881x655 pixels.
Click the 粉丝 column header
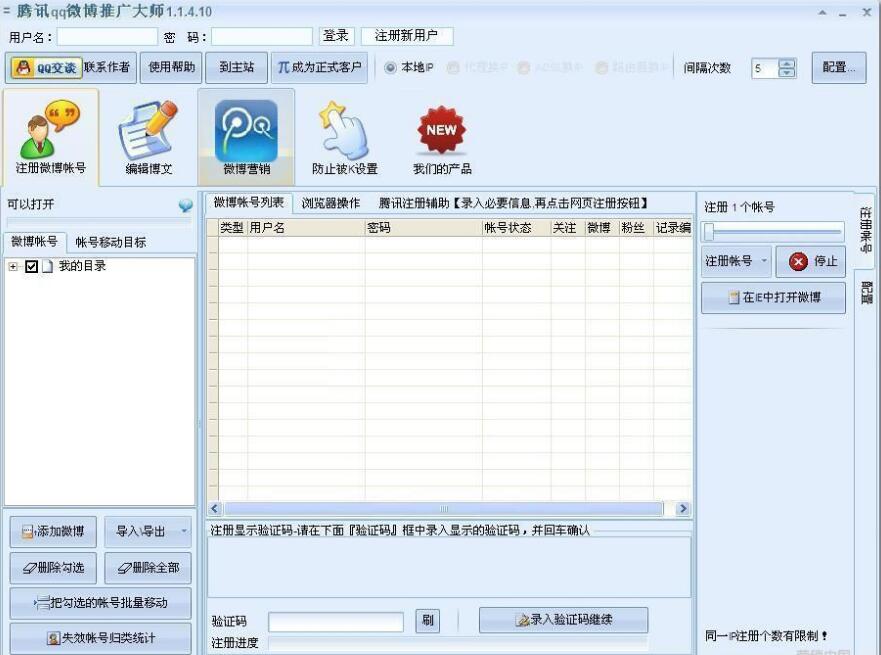pyautogui.click(x=636, y=228)
